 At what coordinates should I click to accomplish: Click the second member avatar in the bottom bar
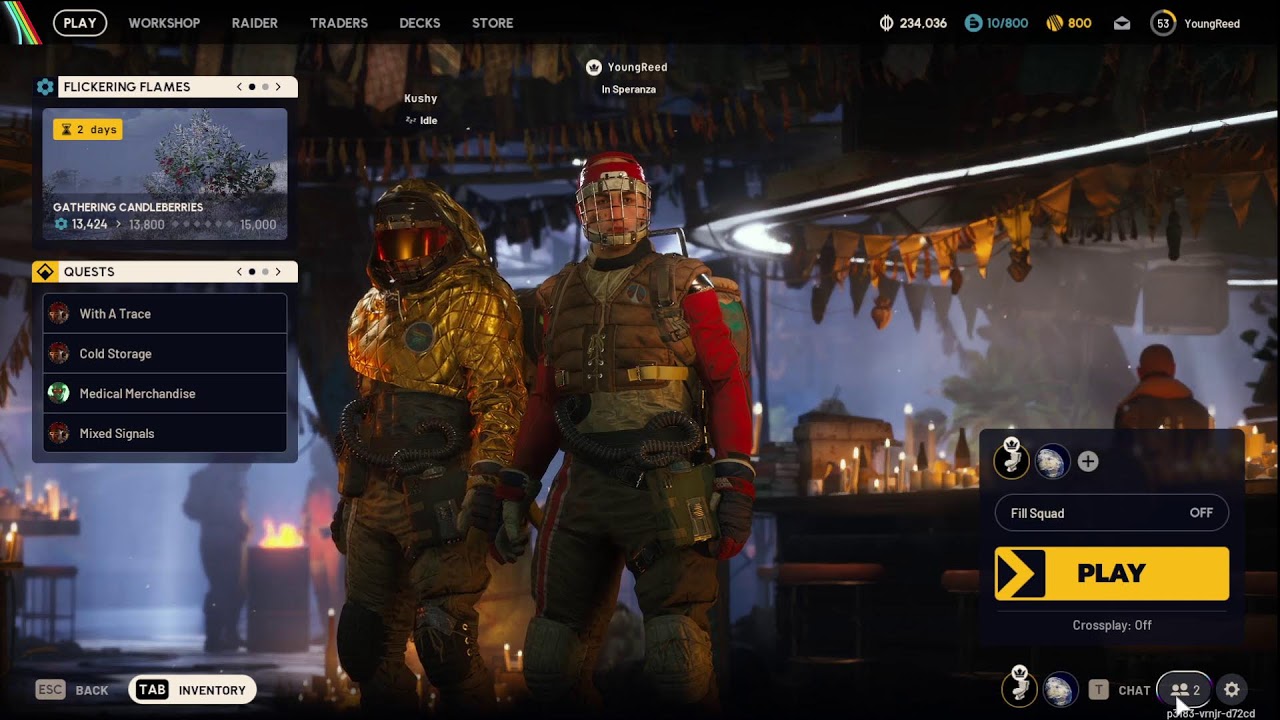click(1060, 689)
